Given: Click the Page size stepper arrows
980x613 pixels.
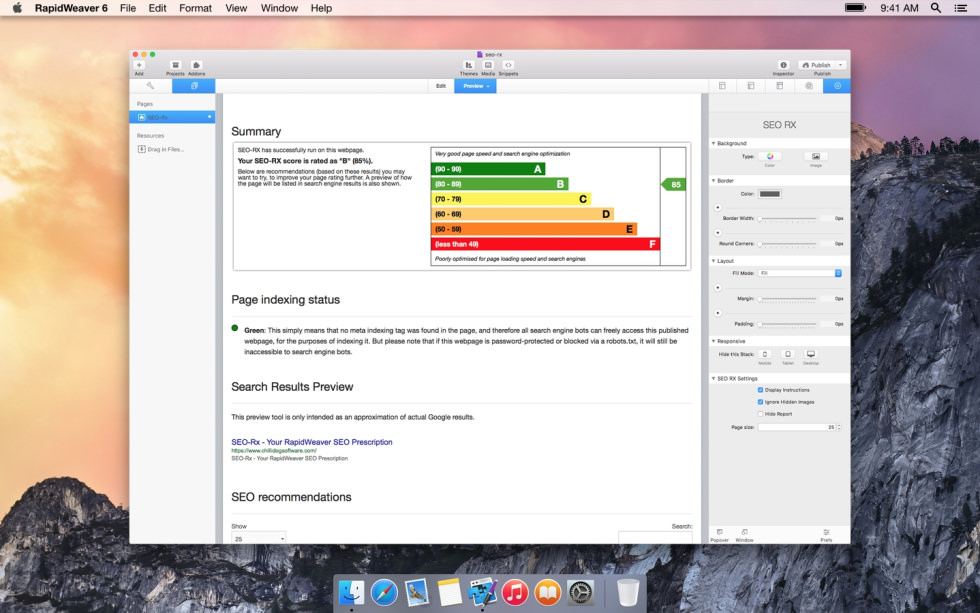Looking at the screenshot, I should tap(839, 427).
